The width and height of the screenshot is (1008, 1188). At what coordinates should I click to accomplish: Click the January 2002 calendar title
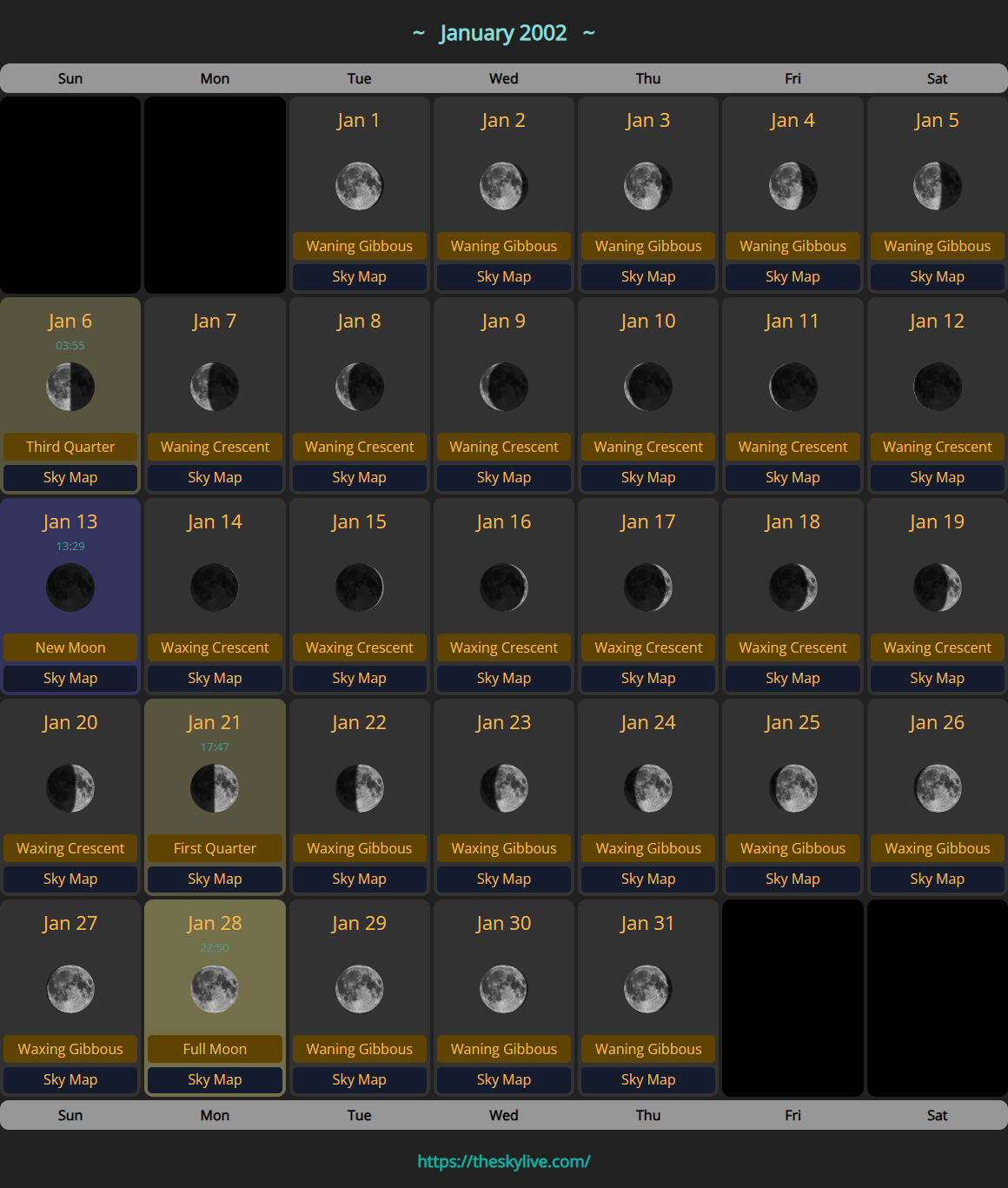point(503,33)
